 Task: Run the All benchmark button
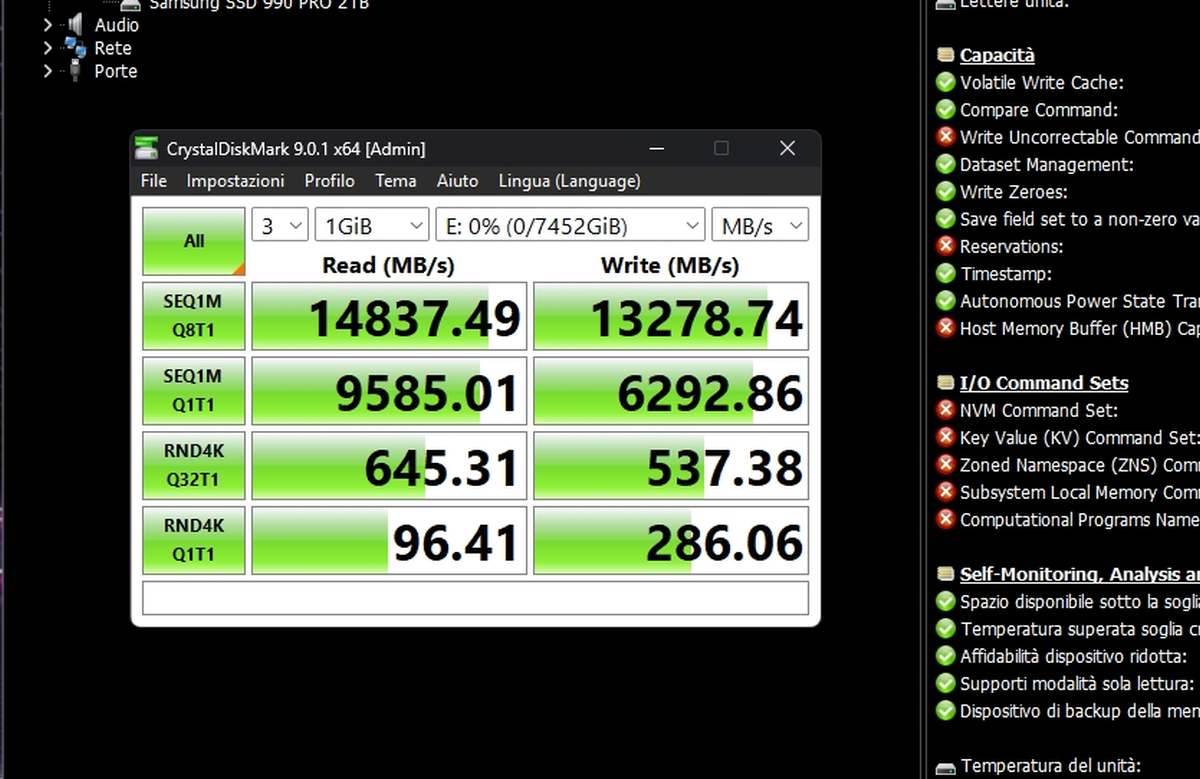pos(193,240)
